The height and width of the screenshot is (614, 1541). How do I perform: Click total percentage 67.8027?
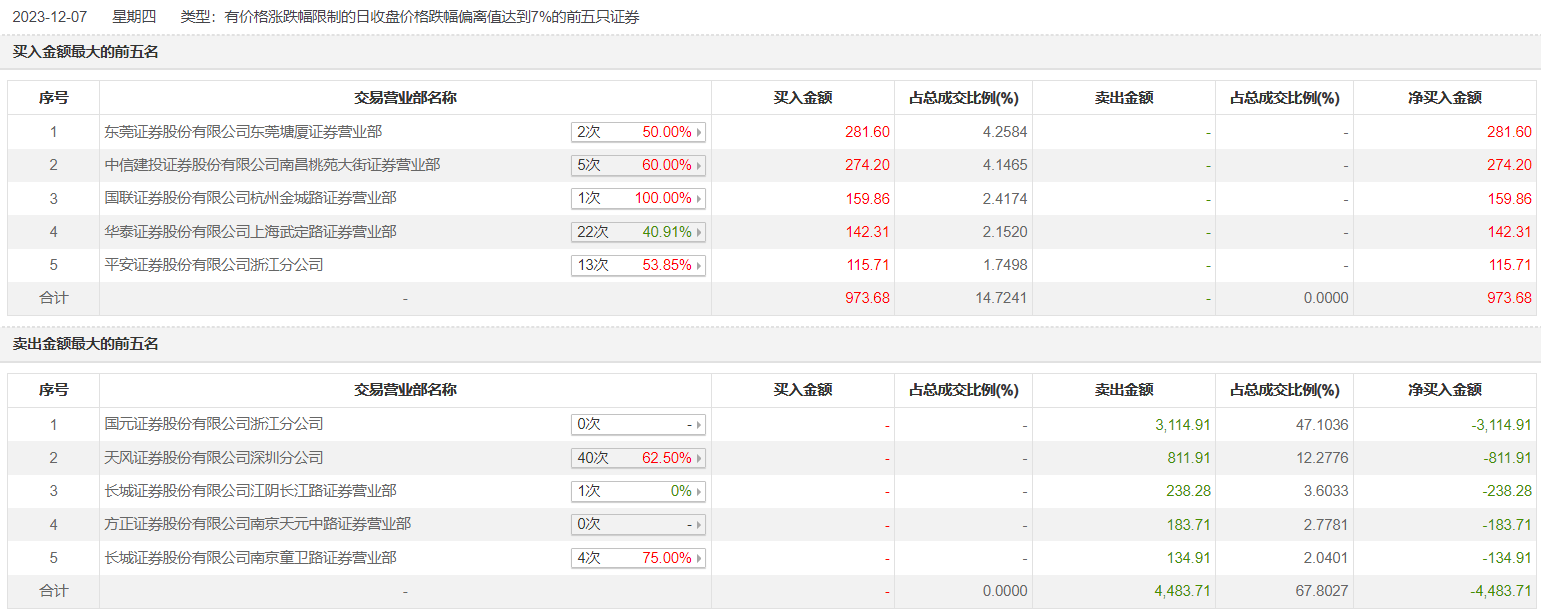1321,591
